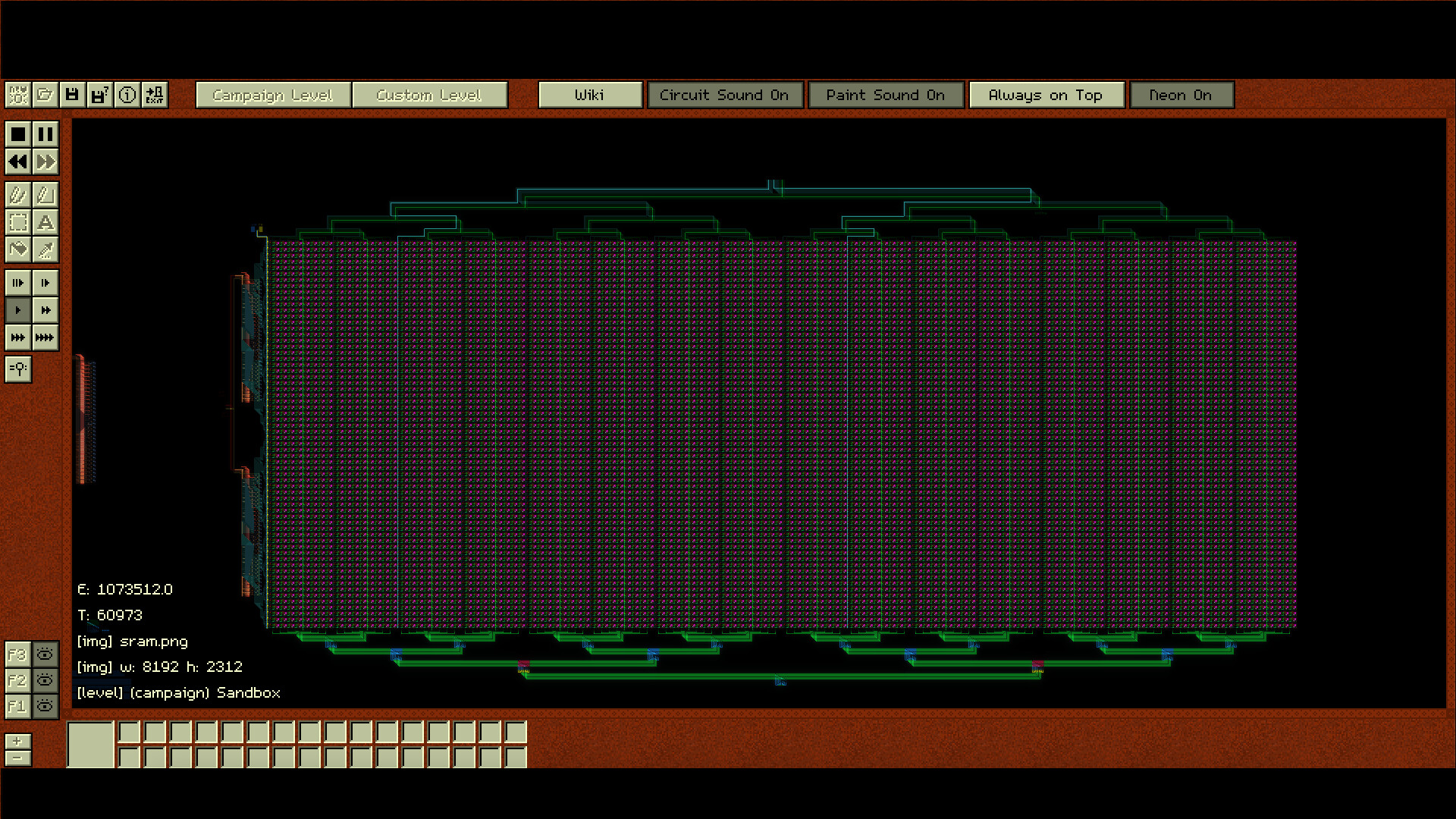Toggle Always on Top
This screenshot has height=819, width=1456.
(1046, 95)
